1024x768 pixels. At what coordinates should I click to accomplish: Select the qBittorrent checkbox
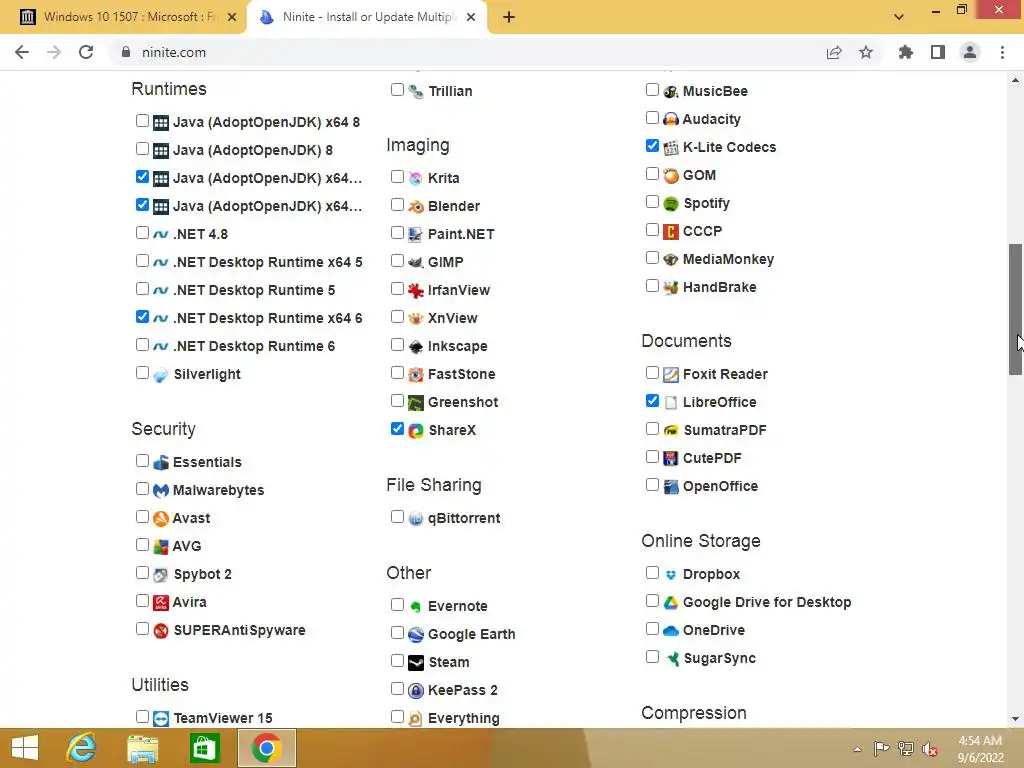(x=397, y=517)
